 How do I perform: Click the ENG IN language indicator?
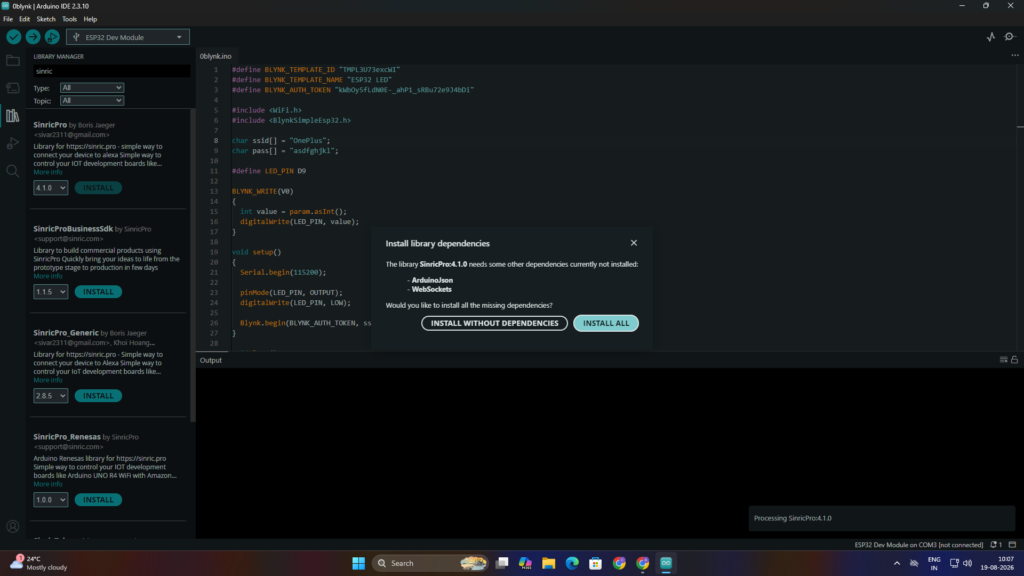pos(934,563)
